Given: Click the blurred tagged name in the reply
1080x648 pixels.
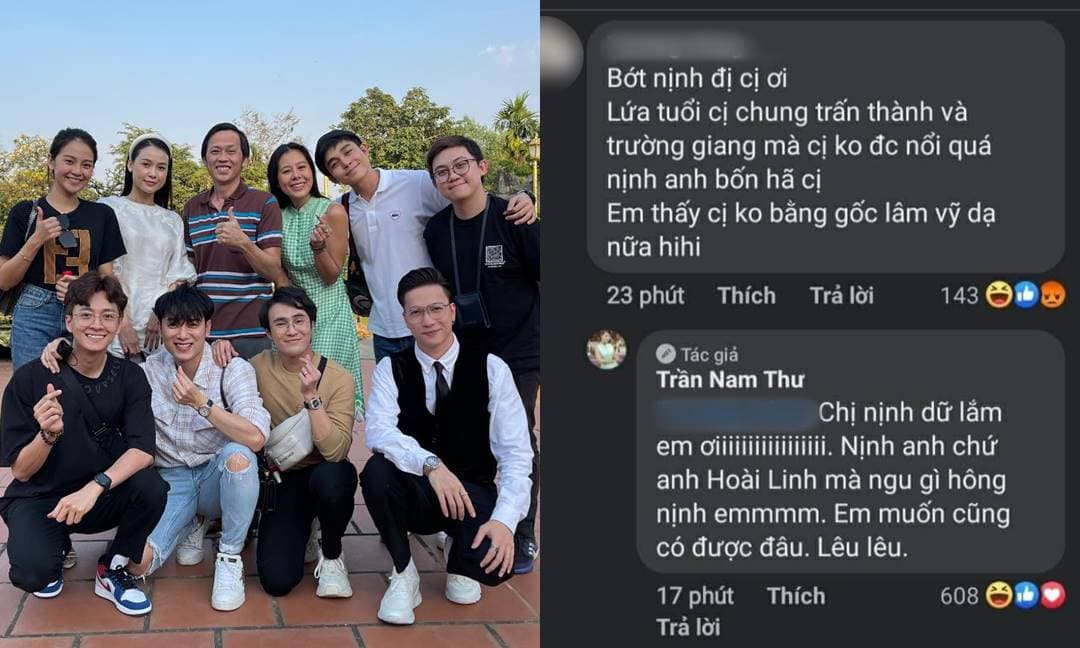Looking at the screenshot, I should pyautogui.click(x=734, y=413).
